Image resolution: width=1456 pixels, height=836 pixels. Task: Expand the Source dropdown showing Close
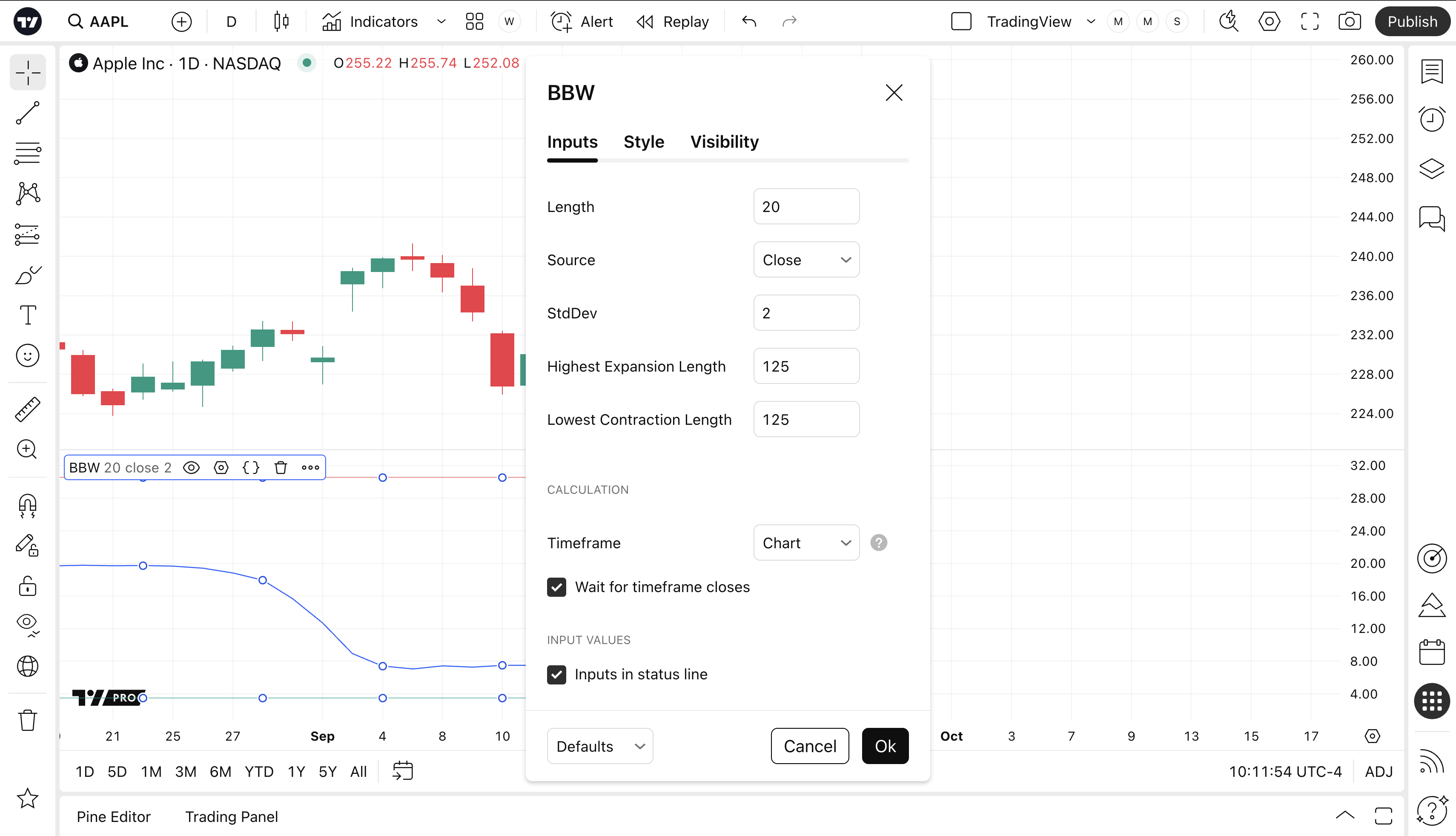click(805, 260)
